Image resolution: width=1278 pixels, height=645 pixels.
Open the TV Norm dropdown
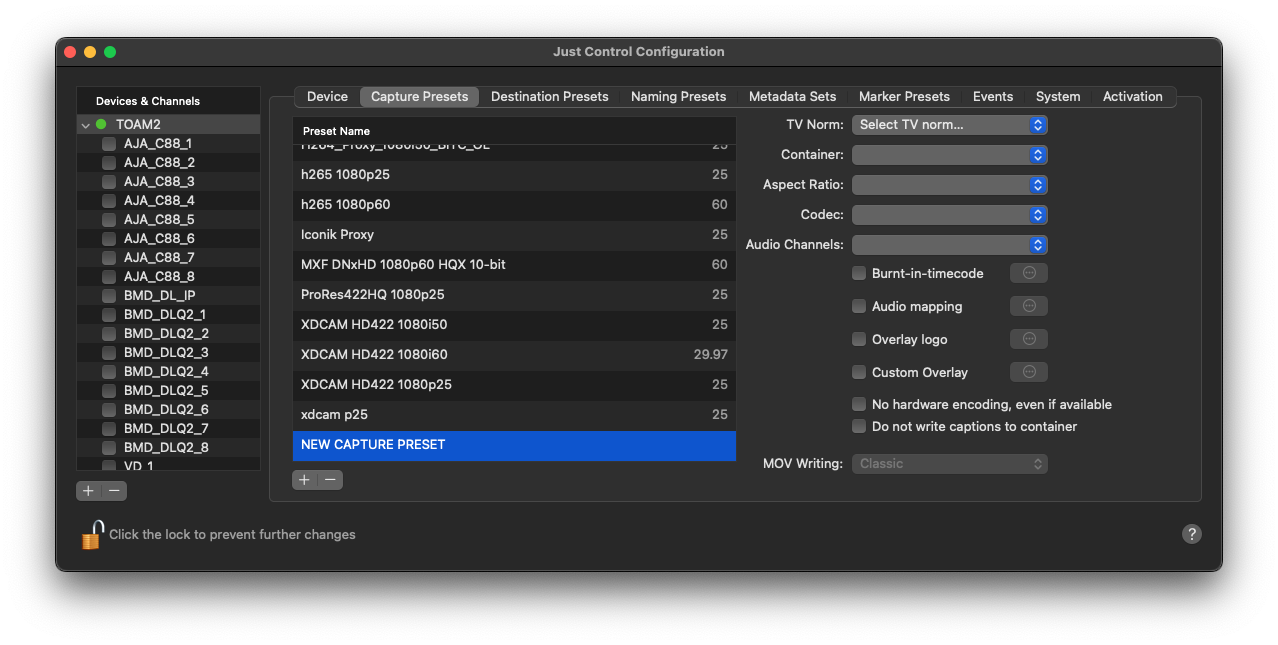pyautogui.click(x=949, y=125)
